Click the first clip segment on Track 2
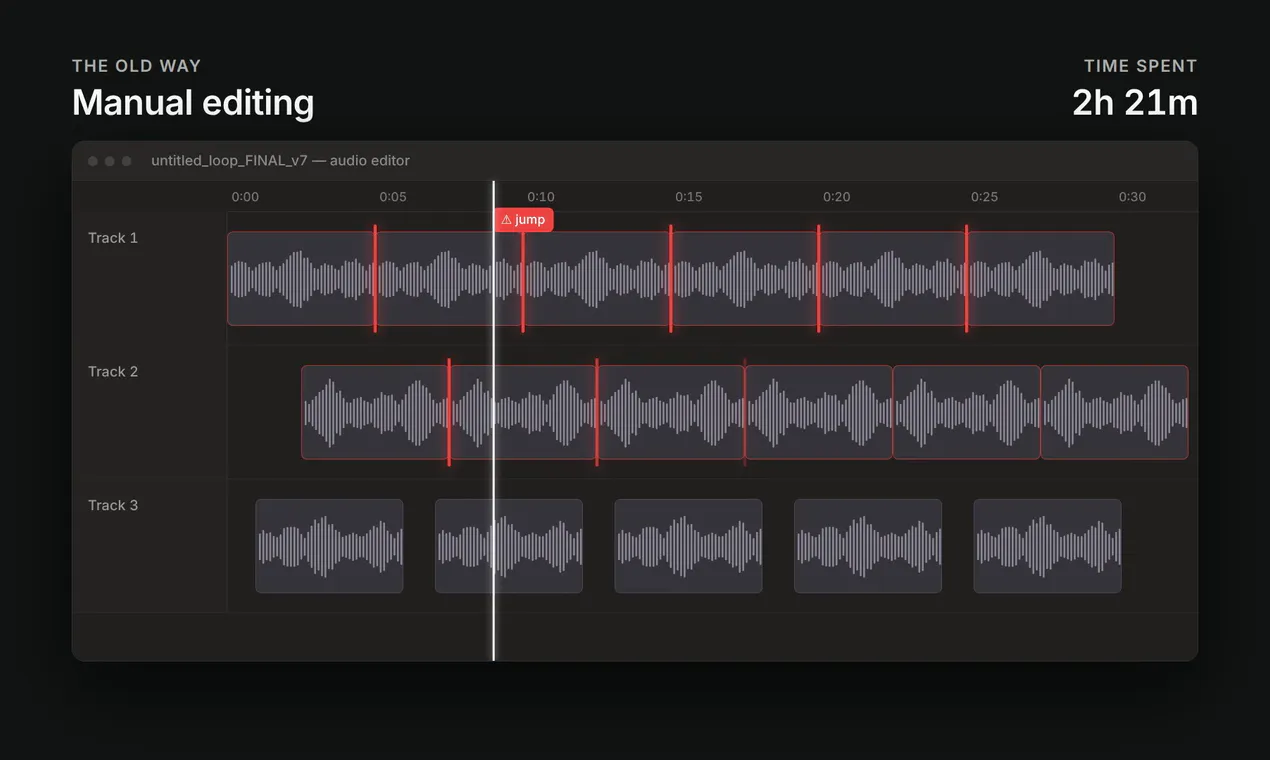Screen dimensions: 1270x760 375,412
